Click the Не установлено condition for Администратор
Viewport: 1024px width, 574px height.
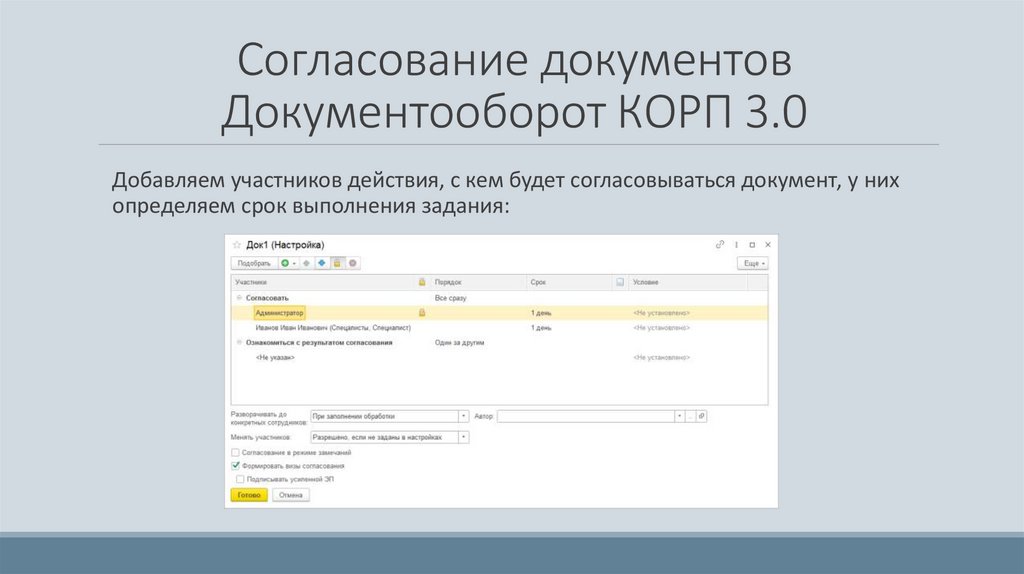click(x=661, y=313)
